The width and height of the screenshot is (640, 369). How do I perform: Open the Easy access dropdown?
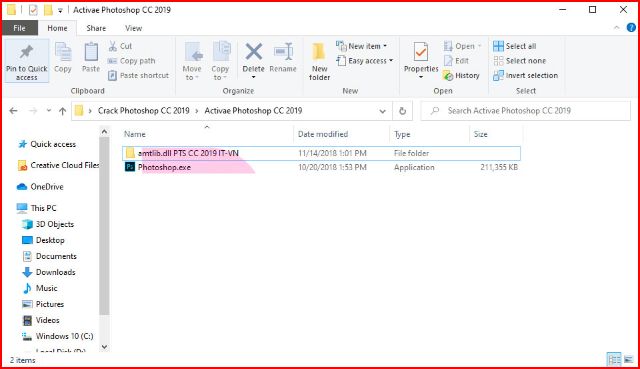tap(364, 61)
